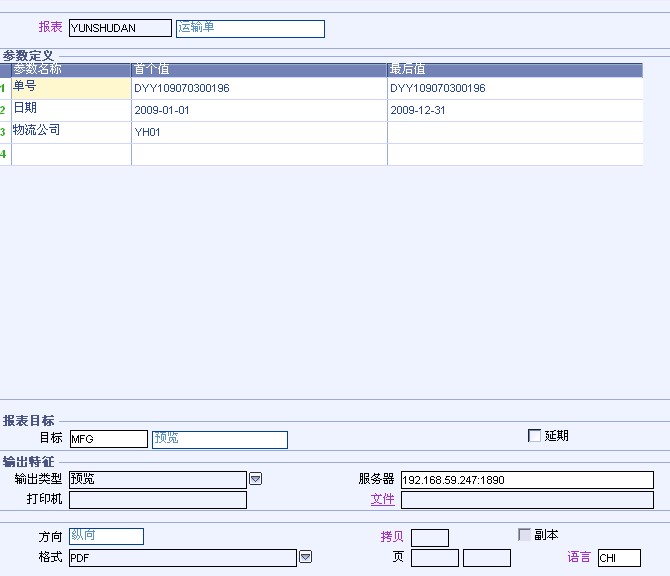Select 日期 last value 2009-12-31

click(514, 110)
